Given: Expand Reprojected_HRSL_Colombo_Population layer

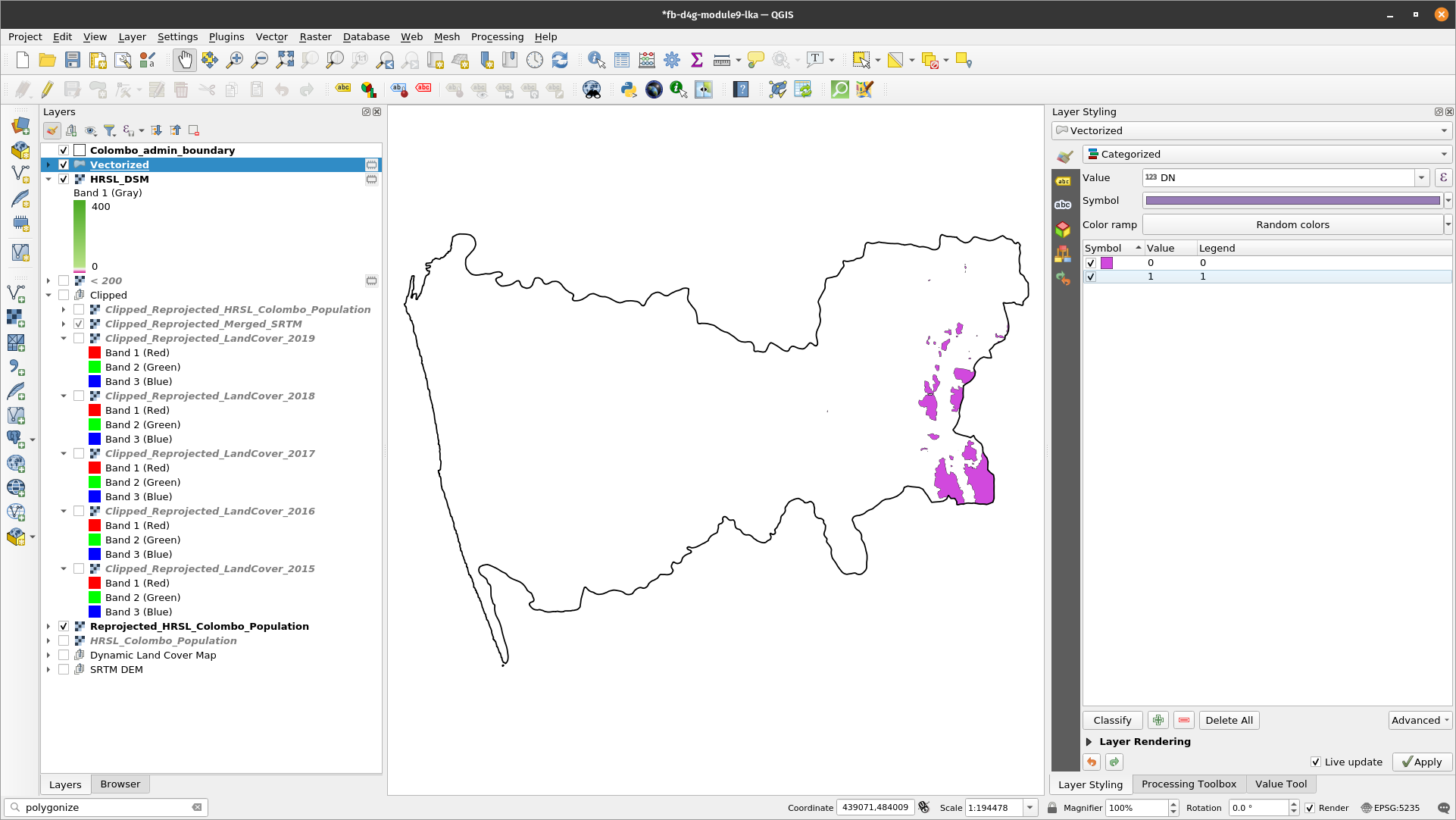Looking at the screenshot, I should click(48, 625).
